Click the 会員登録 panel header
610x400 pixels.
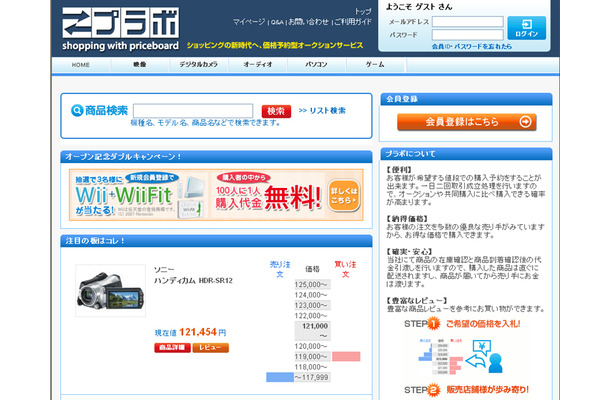[x=466, y=99]
